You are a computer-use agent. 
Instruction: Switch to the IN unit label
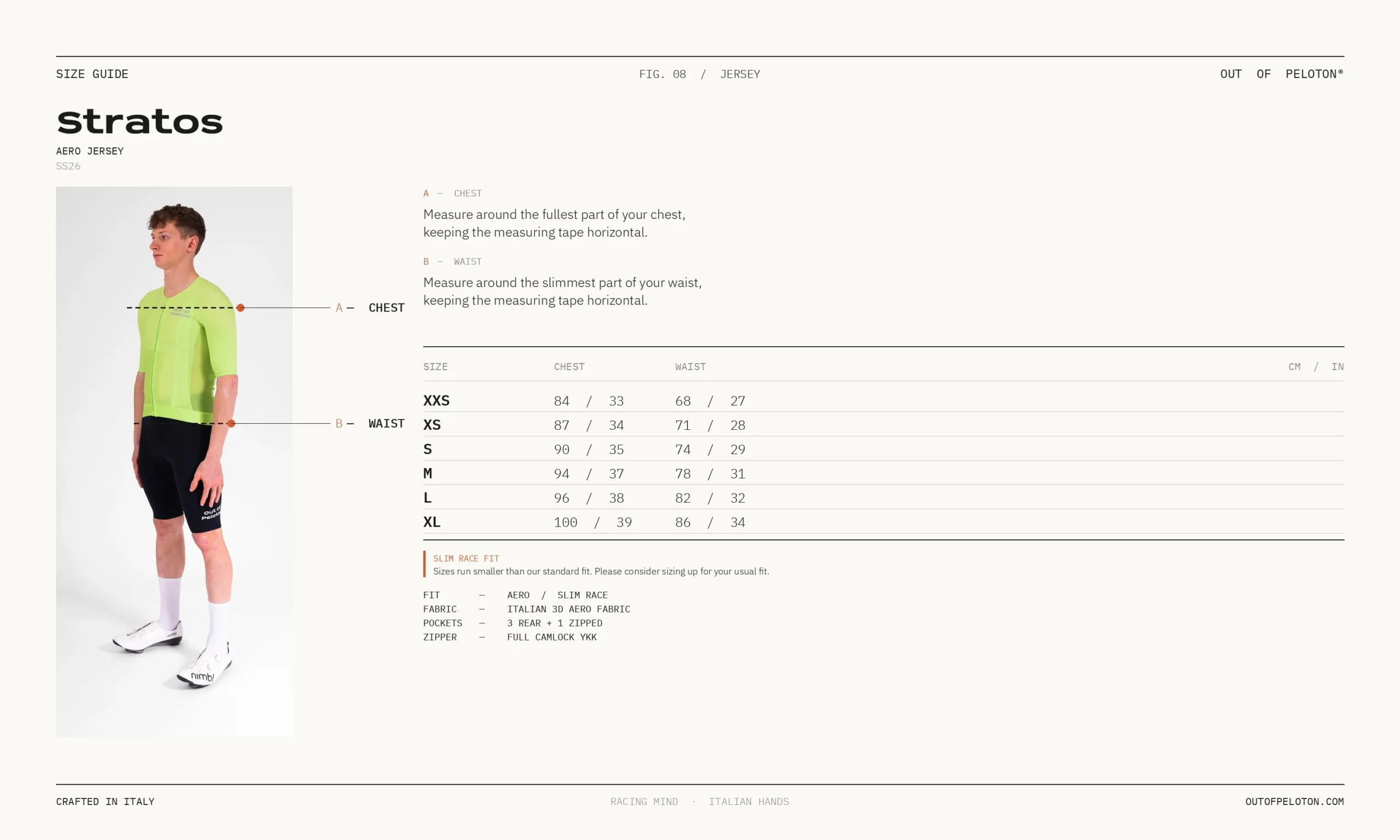coord(1337,367)
